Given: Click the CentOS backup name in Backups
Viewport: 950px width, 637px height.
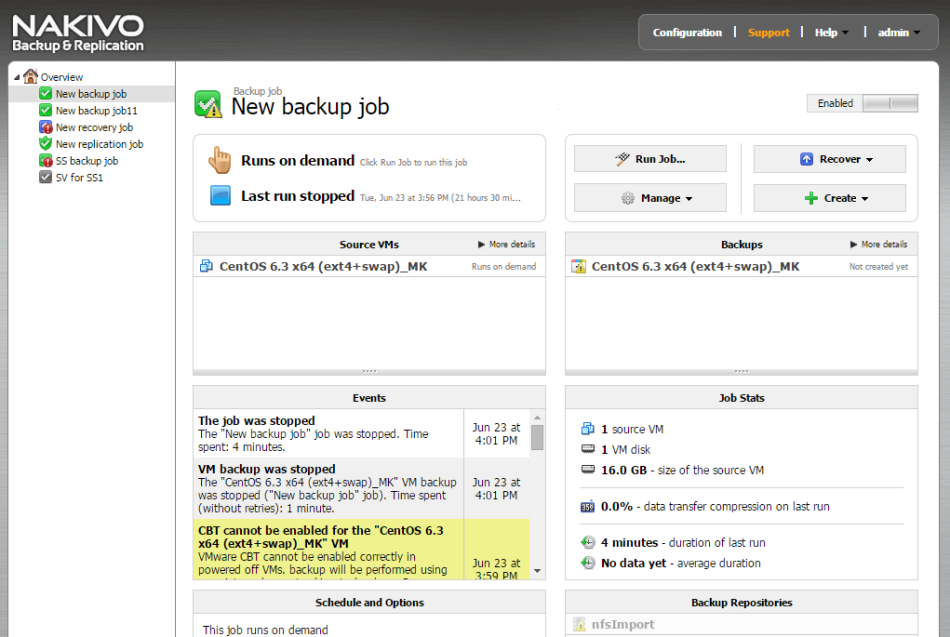Looking at the screenshot, I should pyautogui.click(x=696, y=266).
